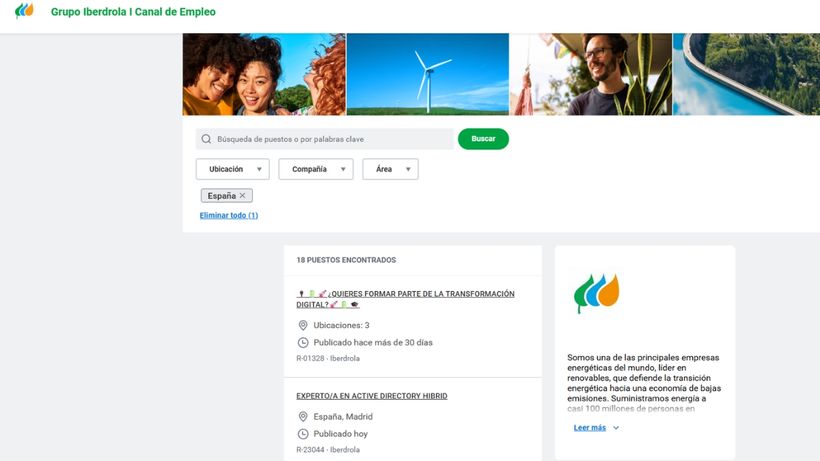This screenshot has height=461, width=820.
Task: Click the Eliminar todo (1) link
Action: (229, 215)
